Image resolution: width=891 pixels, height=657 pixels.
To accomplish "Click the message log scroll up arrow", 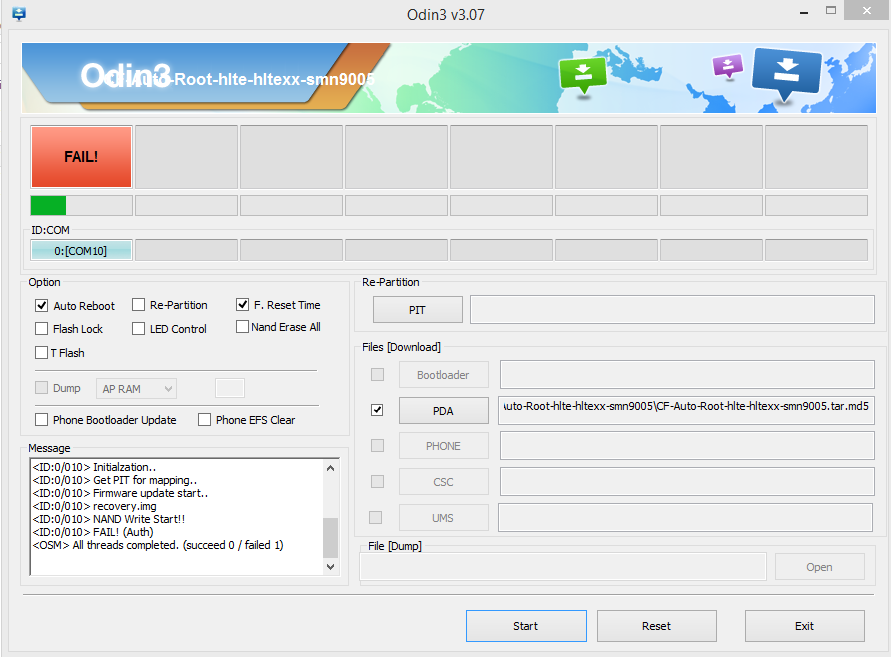I will (331, 468).
